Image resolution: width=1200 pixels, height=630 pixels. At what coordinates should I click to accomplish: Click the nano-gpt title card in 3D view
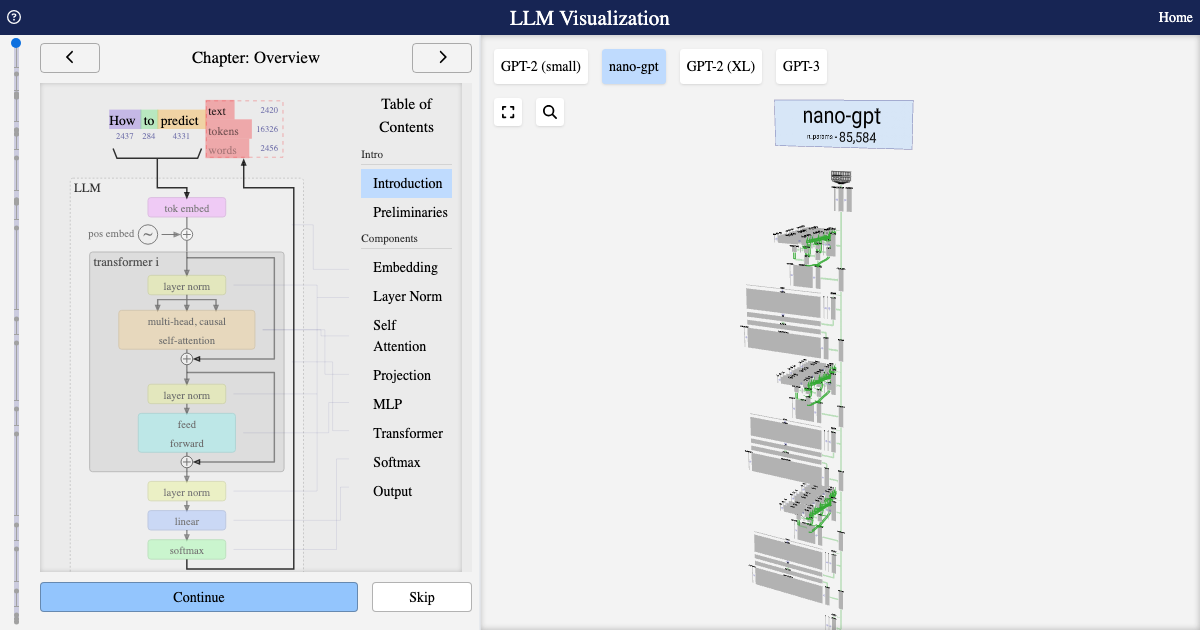click(x=843, y=124)
